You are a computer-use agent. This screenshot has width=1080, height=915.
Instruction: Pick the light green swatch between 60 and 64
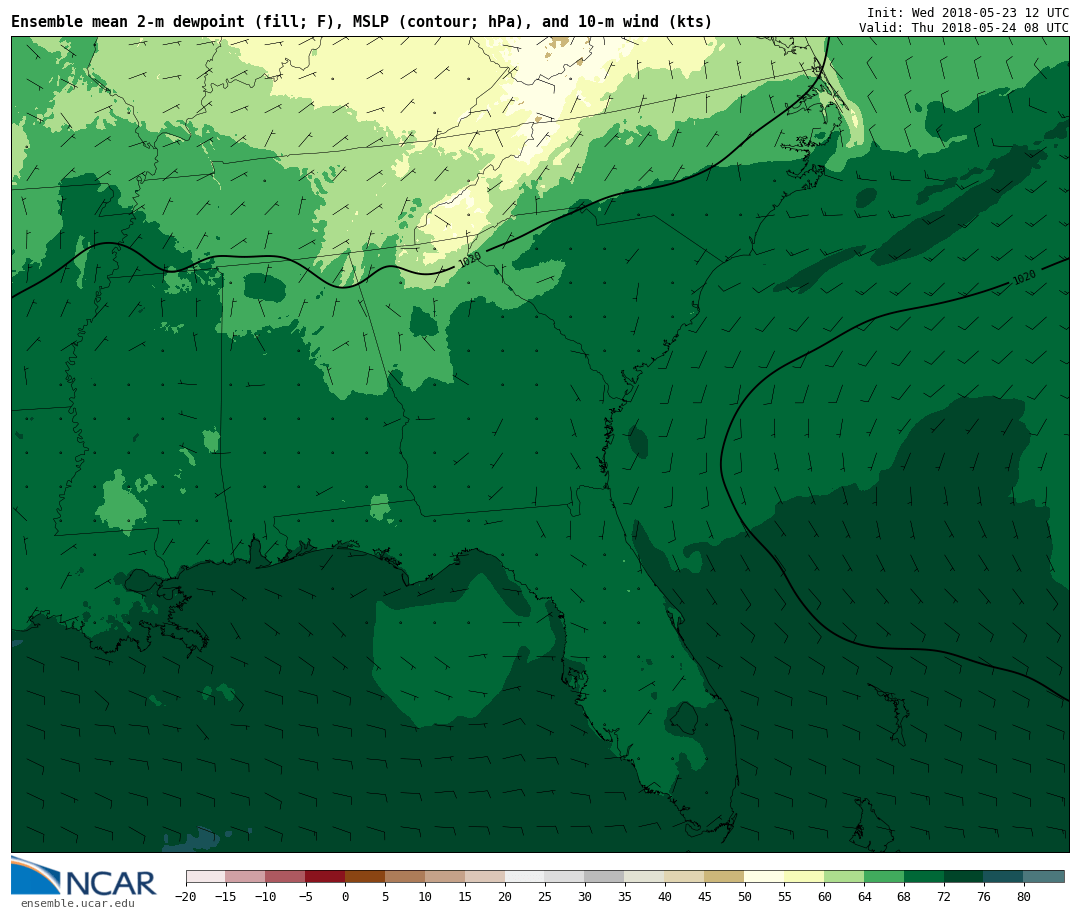(x=844, y=877)
